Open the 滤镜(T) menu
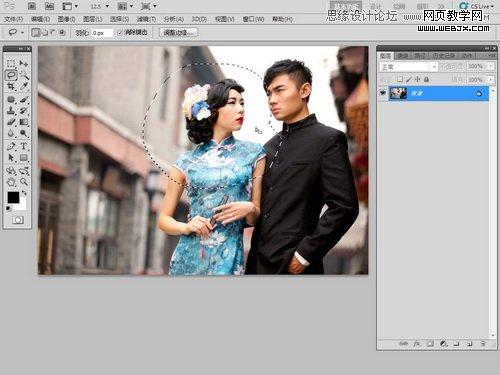 (146, 19)
